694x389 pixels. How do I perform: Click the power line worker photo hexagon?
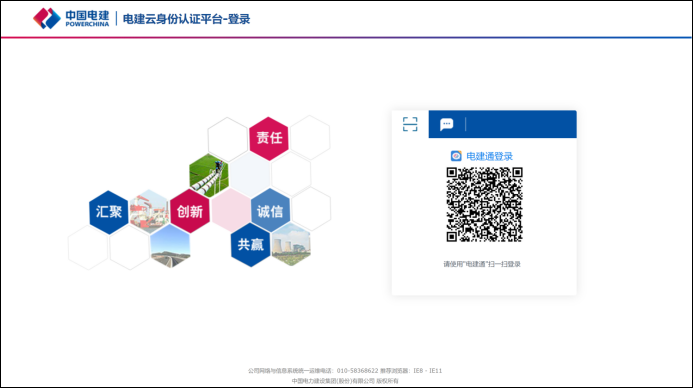pos(209,175)
